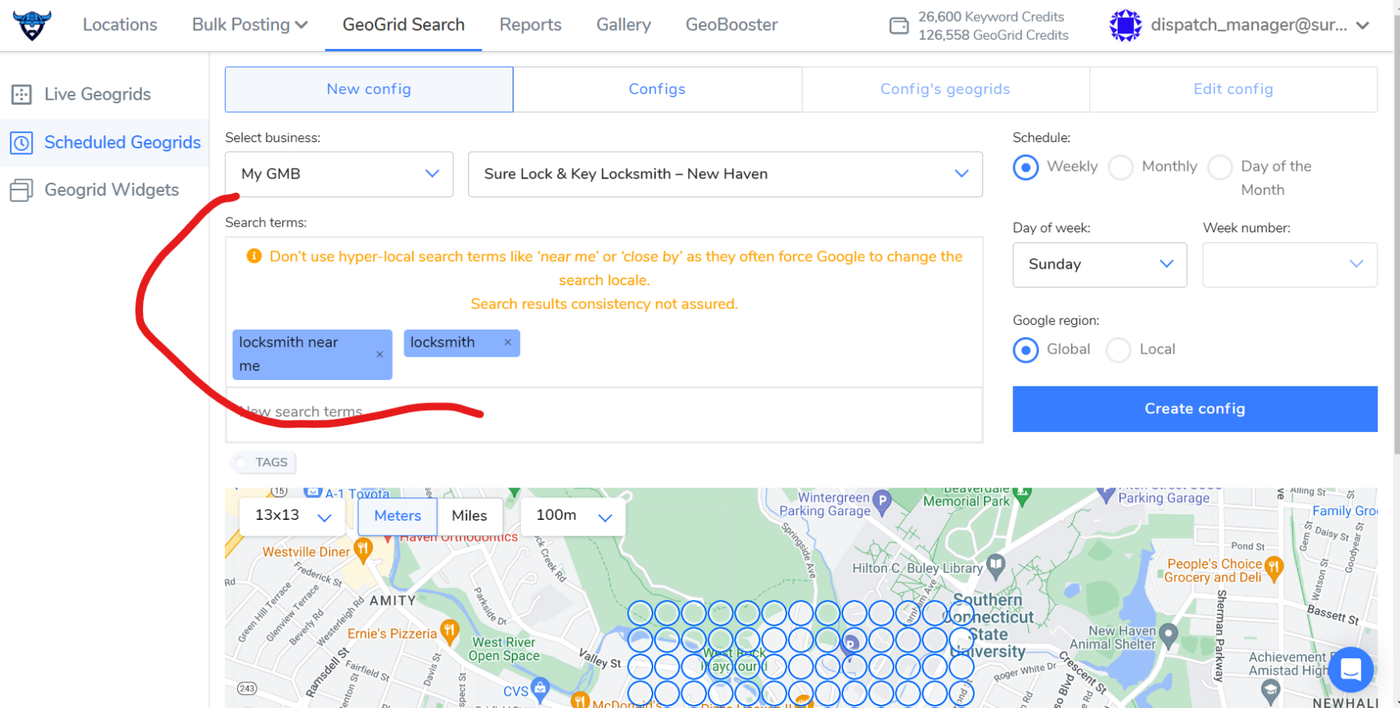1400x708 pixels.
Task: Click the 126,558 GeoGrid Credits text
Action: (x=993, y=35)
